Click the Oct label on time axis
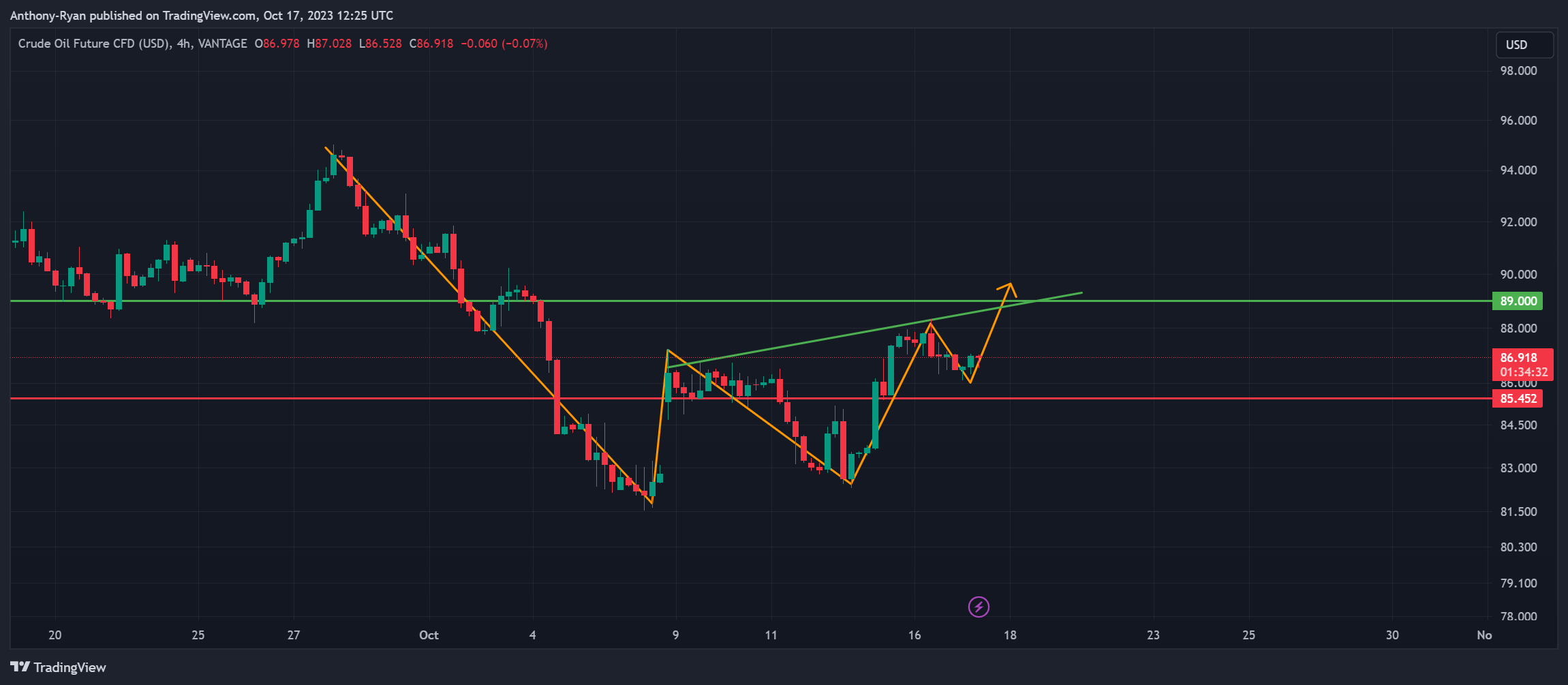 429,635
